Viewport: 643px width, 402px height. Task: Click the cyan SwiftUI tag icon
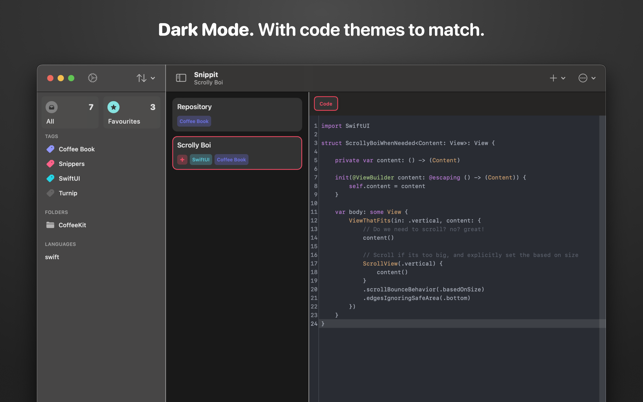coord(50,178)
